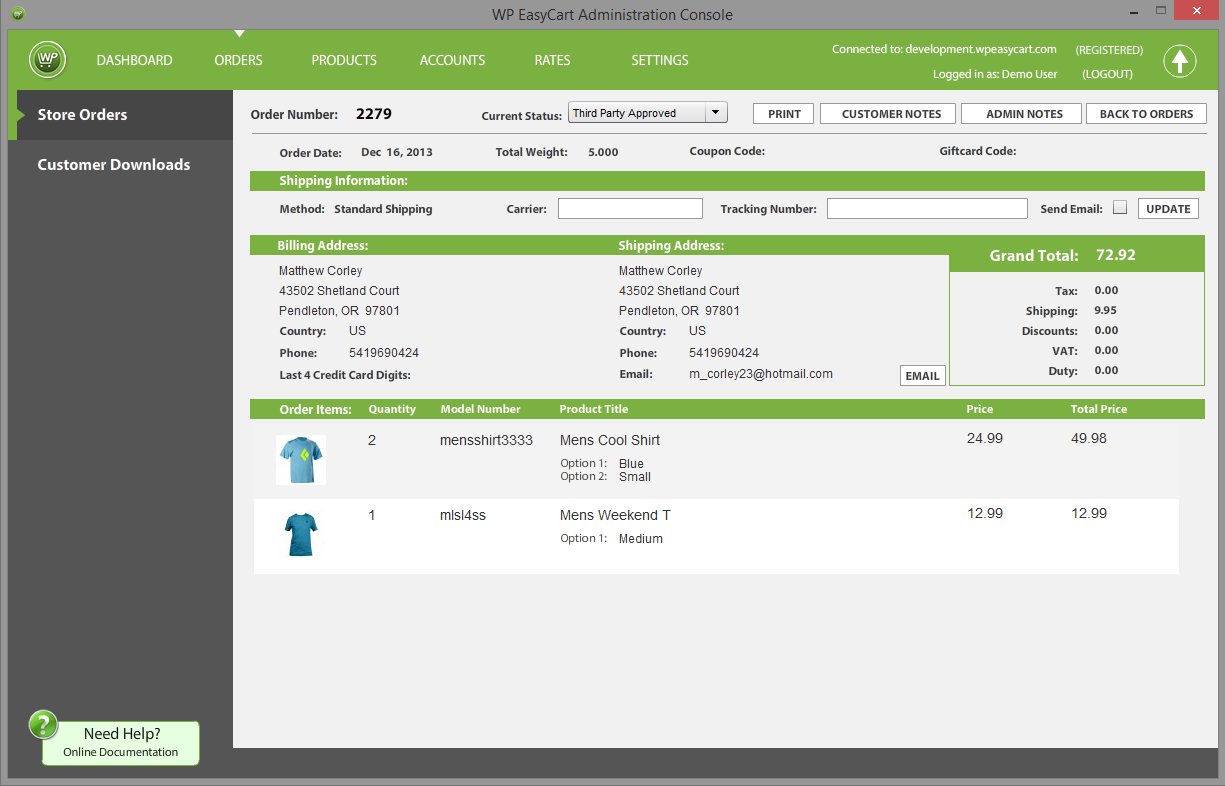
Task: Click the app icon in title bar
Action: 19,14
